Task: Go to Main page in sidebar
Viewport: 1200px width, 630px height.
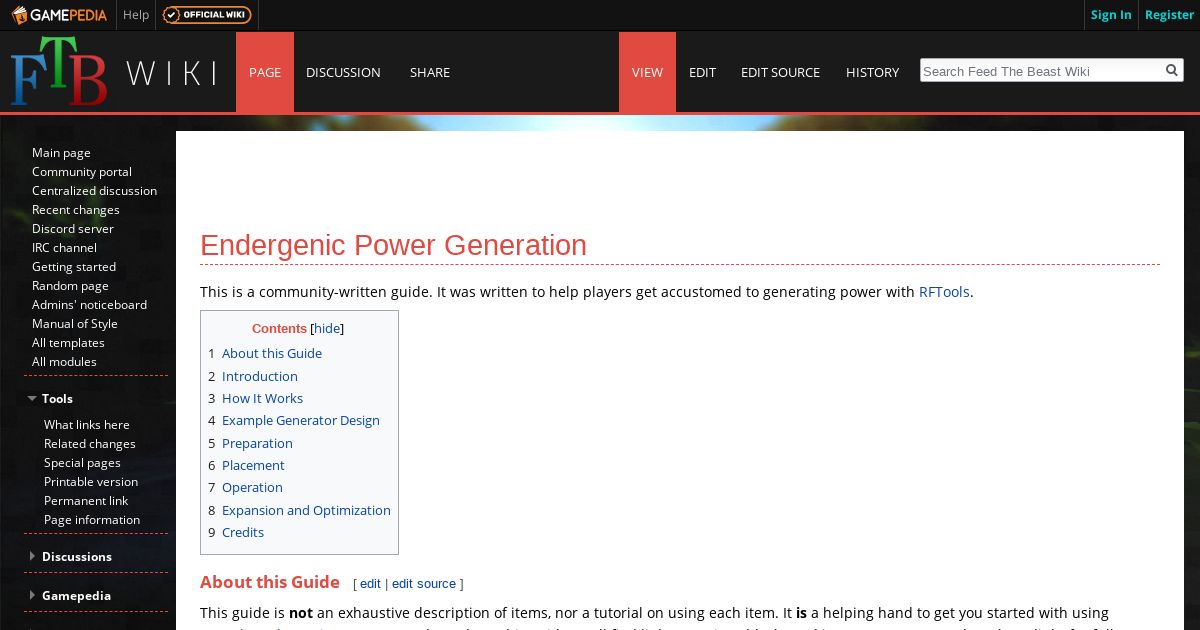Action: coord(61,152)
